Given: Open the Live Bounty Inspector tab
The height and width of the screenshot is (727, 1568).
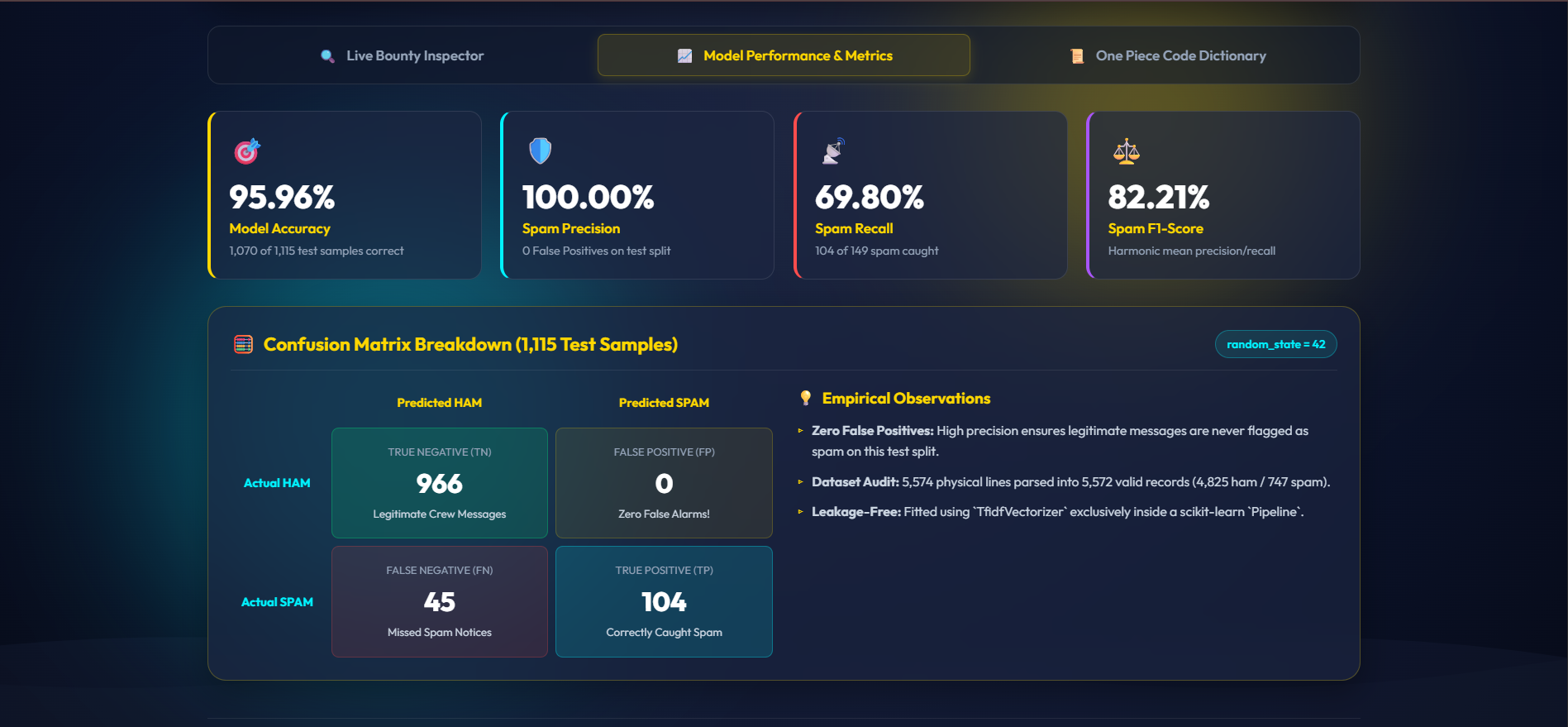Looking at the screenshot, I should [x=403, y=55].
